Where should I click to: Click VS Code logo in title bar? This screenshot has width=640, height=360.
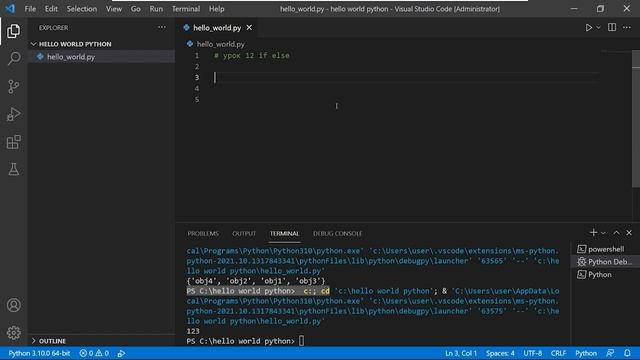click(x=10, y=8)
